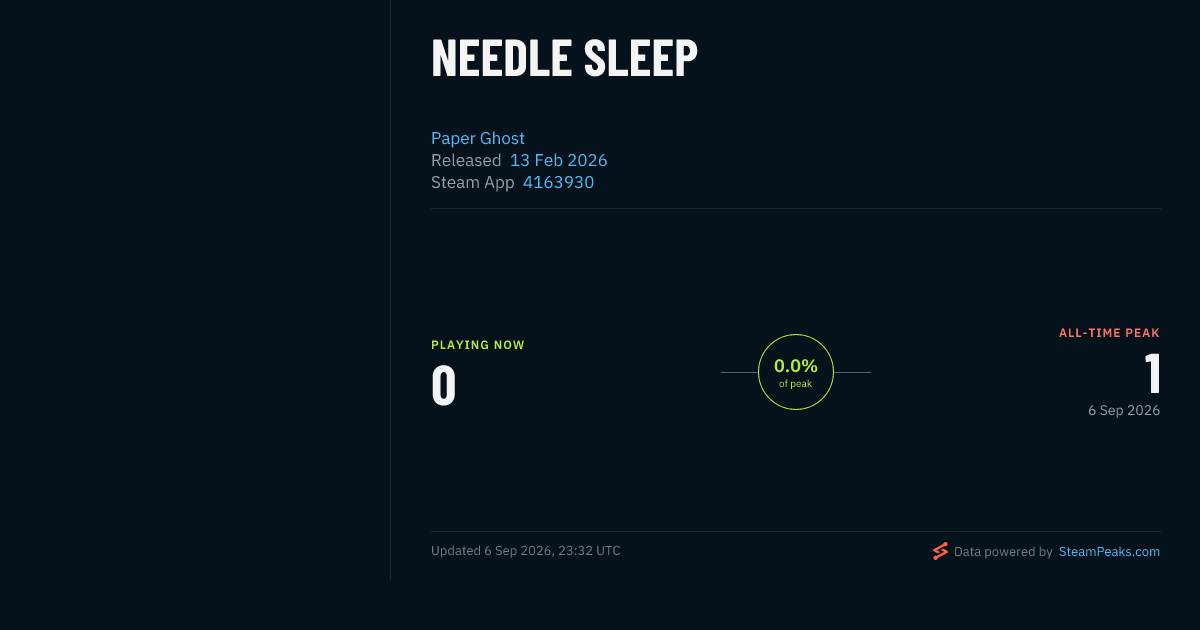Click the Updated timestamp text

click(x=526, y=551)
